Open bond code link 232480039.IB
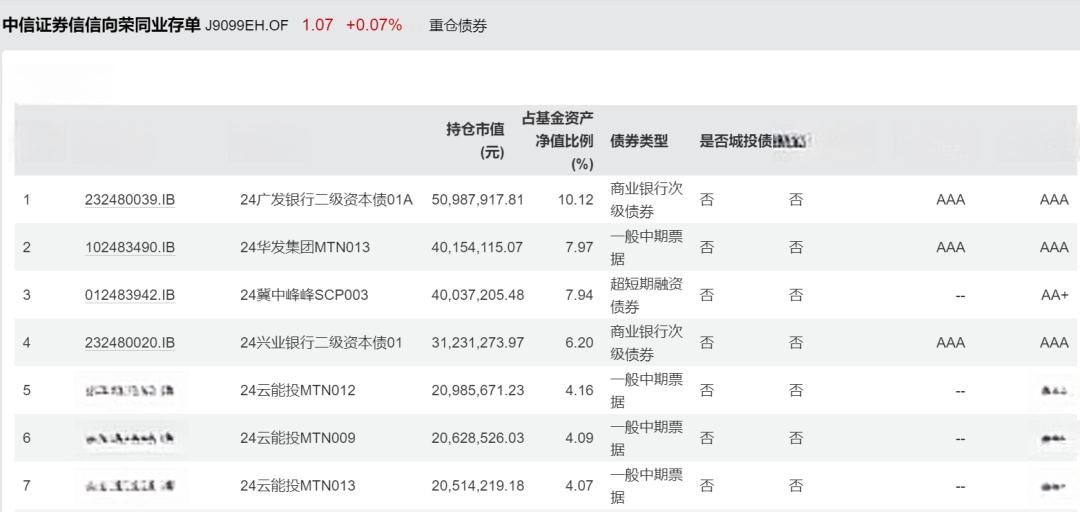This screenshot has width=1080, height=512. [x=129, y=200]
